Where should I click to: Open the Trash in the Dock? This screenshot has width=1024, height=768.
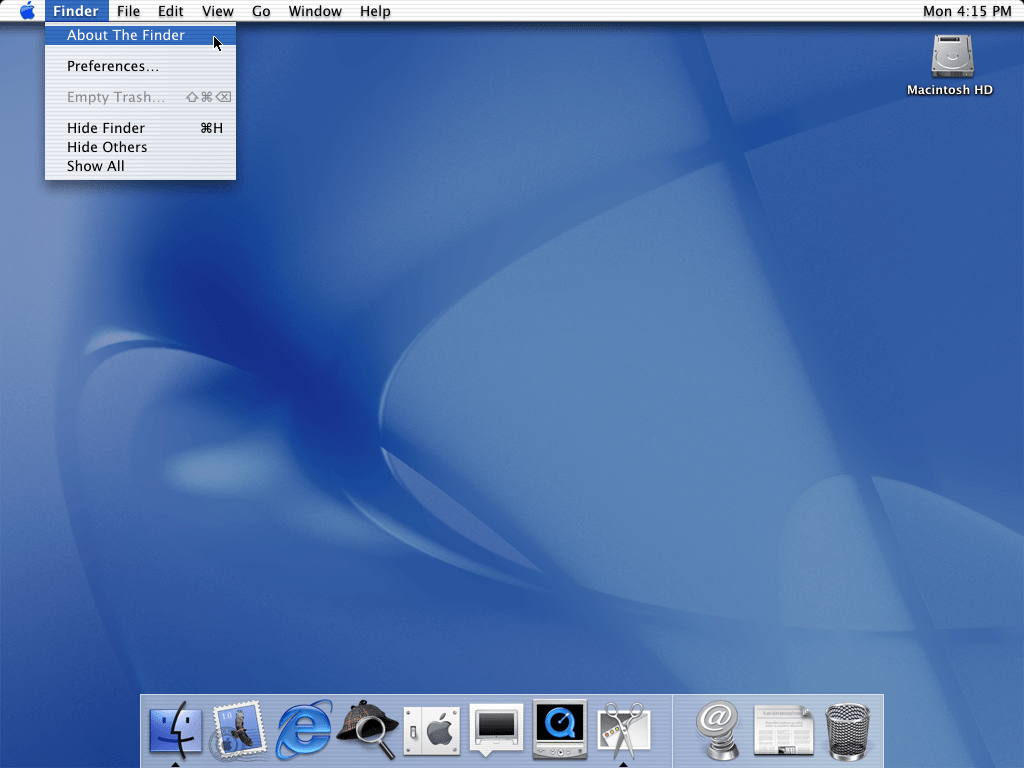coord(848,732)
